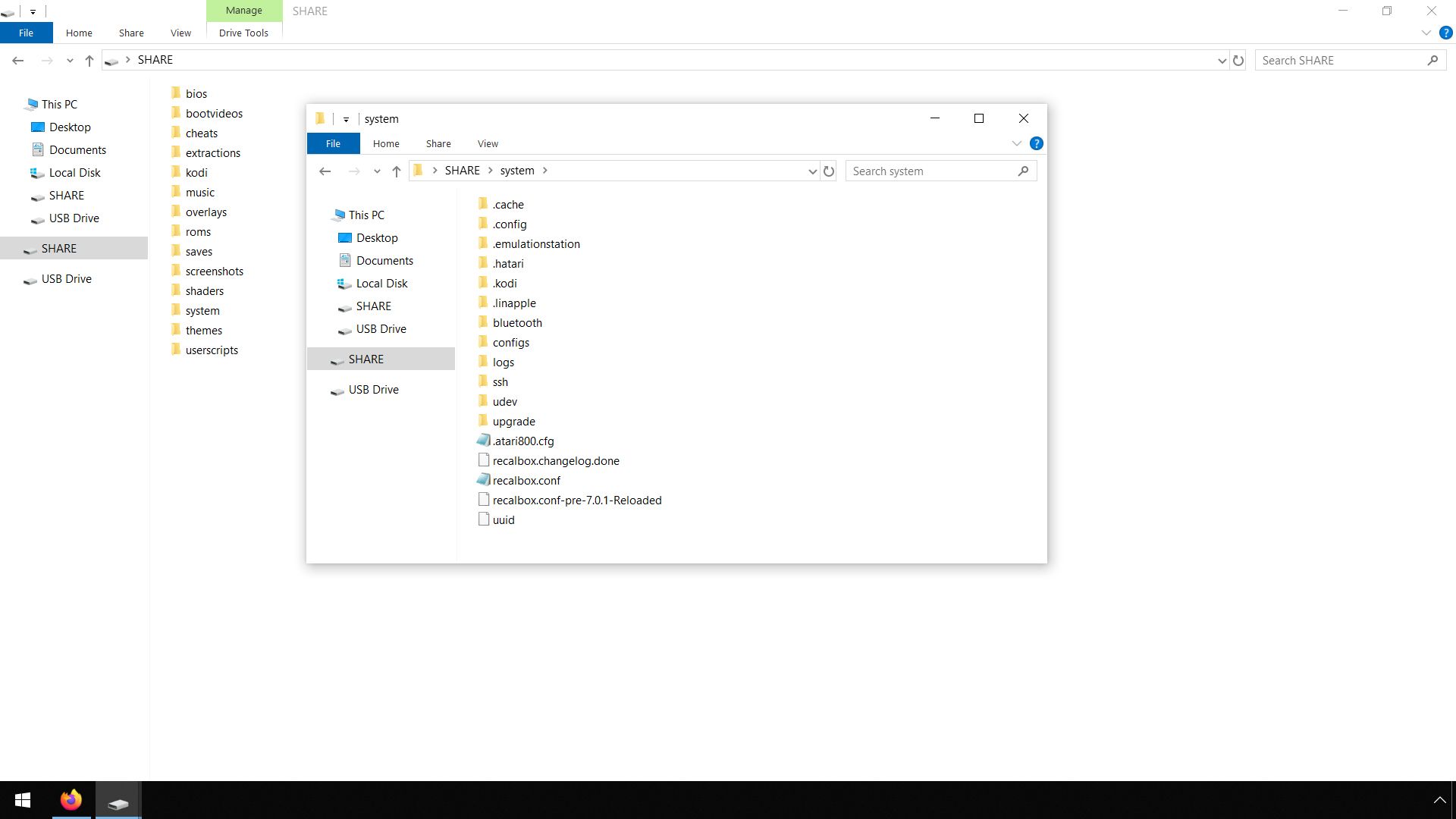Expand the ribbon in system window
This screenshot has height=819, width=1456.
pyautogui.click(x=1017, y=143)
